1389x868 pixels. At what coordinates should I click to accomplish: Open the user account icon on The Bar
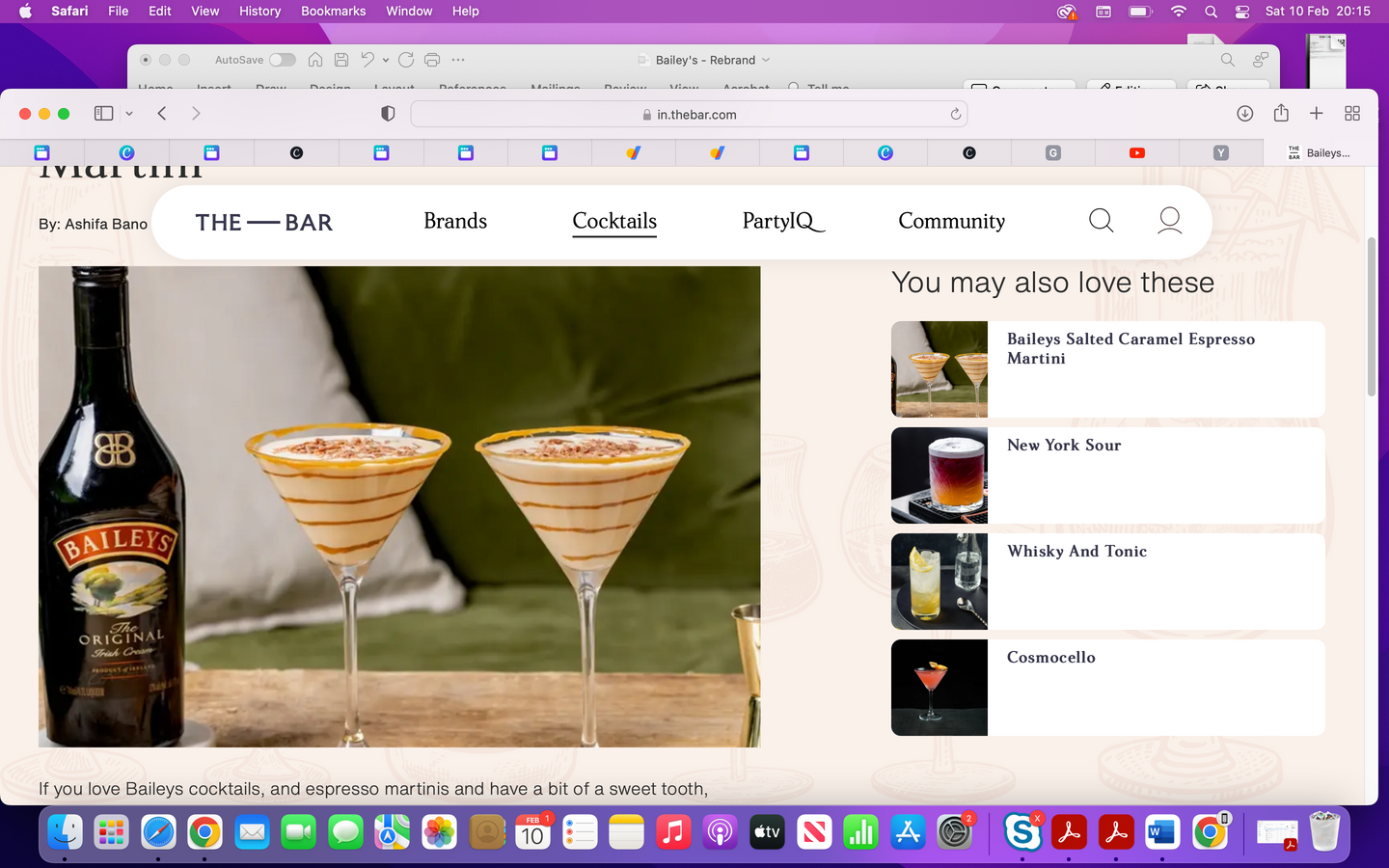tap(1170, 221)
